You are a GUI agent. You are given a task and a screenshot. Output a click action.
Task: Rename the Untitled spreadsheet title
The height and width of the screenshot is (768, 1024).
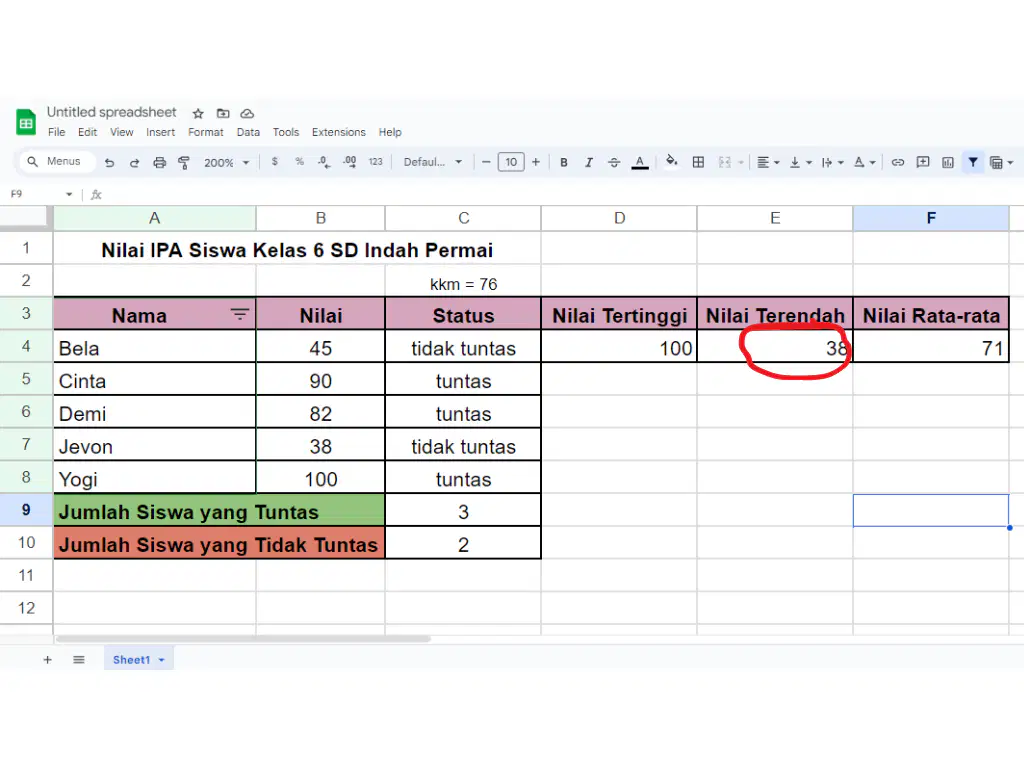pyautogui.click(x=112, y=112)
